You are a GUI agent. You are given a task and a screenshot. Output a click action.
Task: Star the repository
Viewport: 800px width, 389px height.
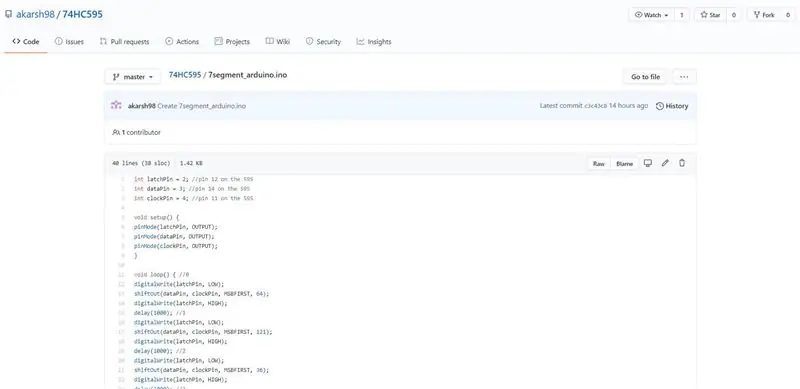[x=710, y=15]
